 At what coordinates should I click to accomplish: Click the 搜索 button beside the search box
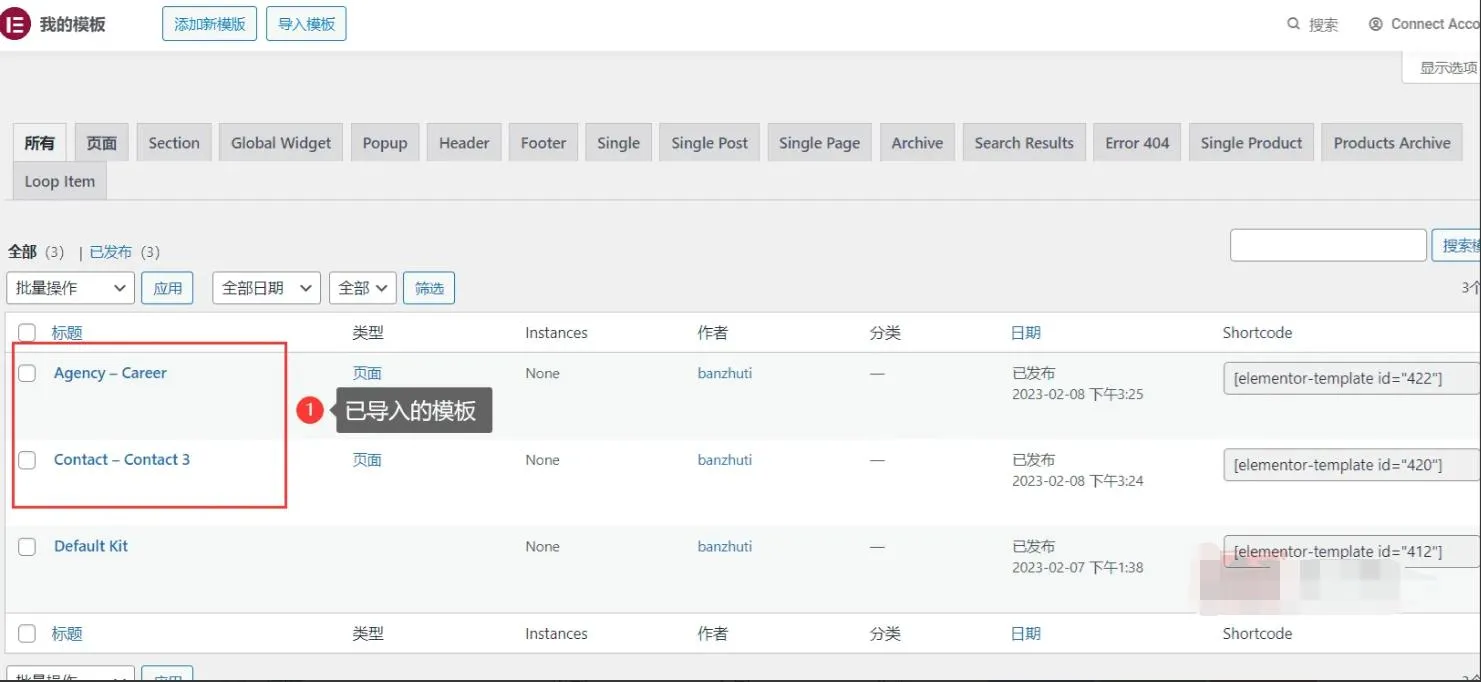[1457, 245]
